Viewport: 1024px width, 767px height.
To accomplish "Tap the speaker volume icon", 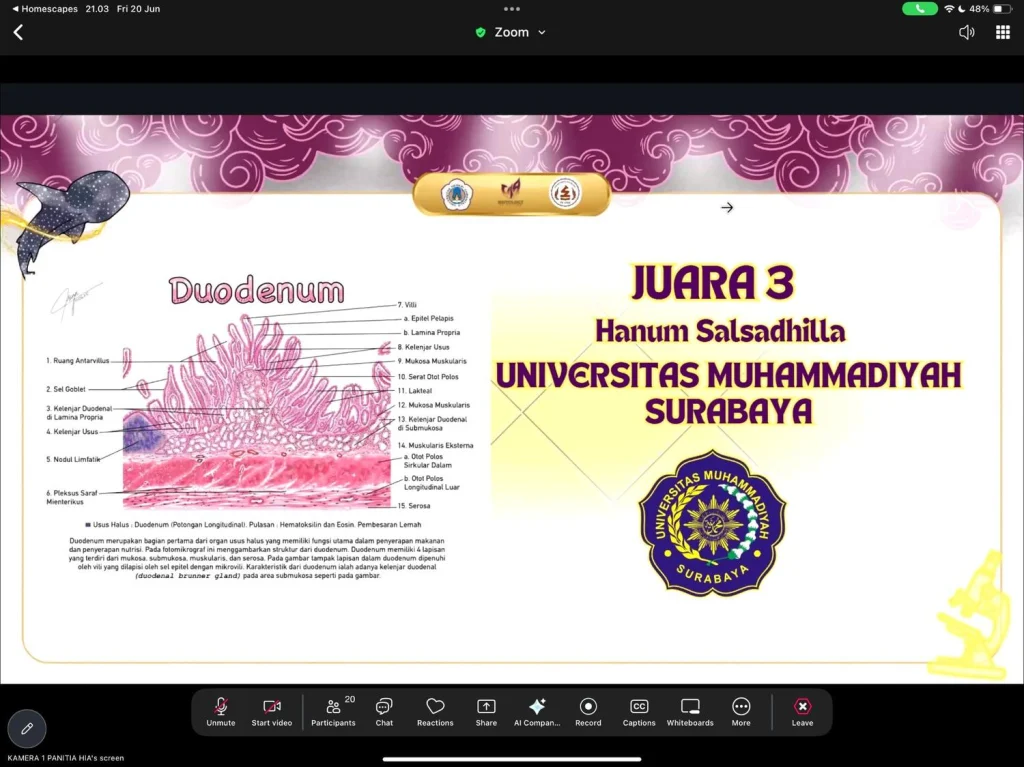I will pos(966,31).
